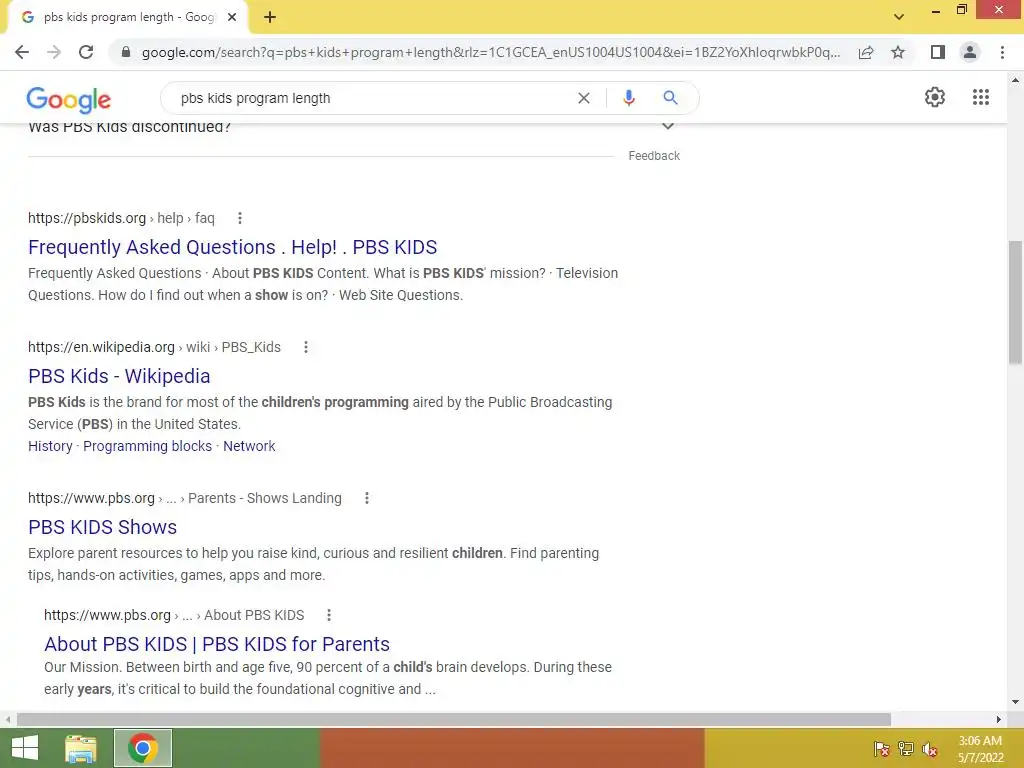The width and height of the screenshot is (1024, 768).
Task: Open the PBS KIDS Shows result
Action: tap(103, 527)
